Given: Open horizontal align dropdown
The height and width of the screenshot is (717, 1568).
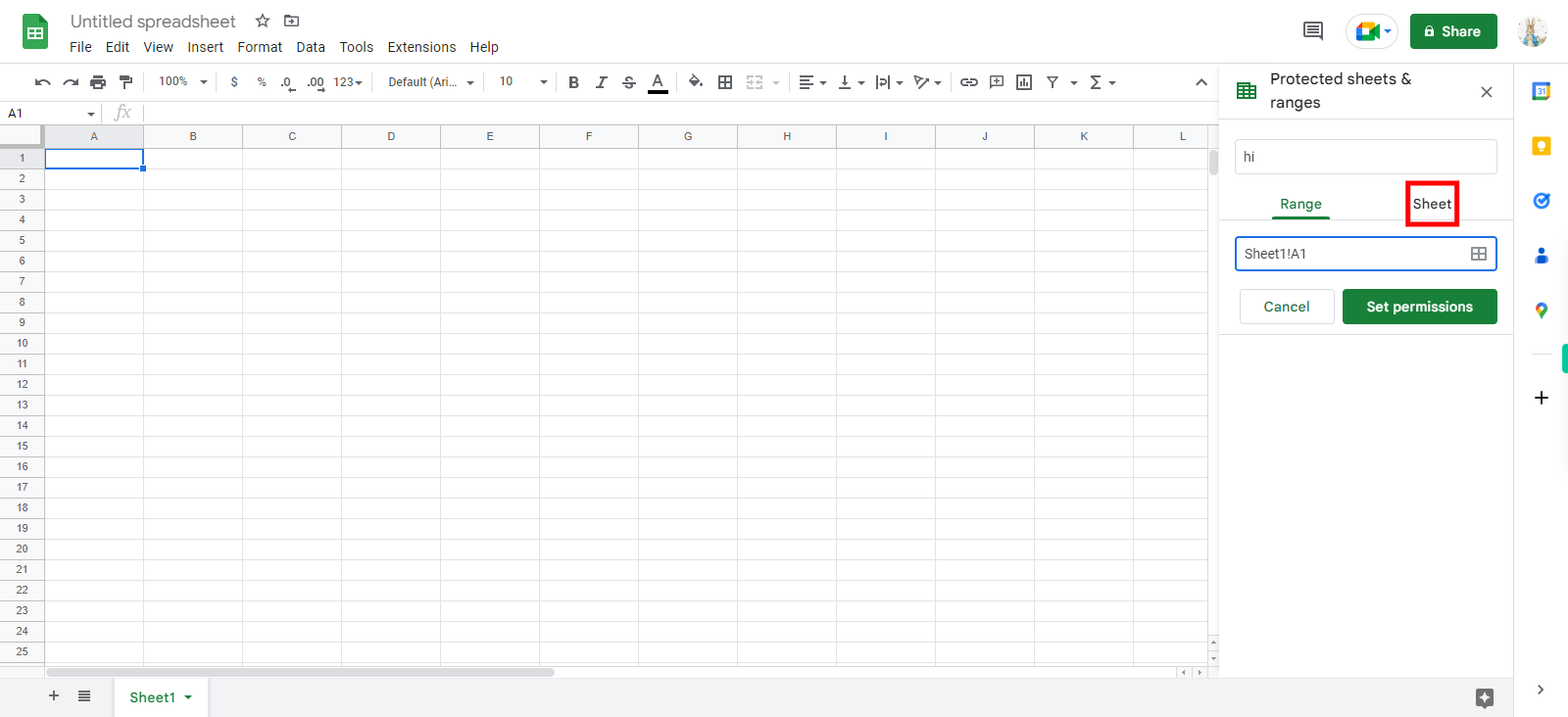Looking at the screenshot, I should click(812, 82).
